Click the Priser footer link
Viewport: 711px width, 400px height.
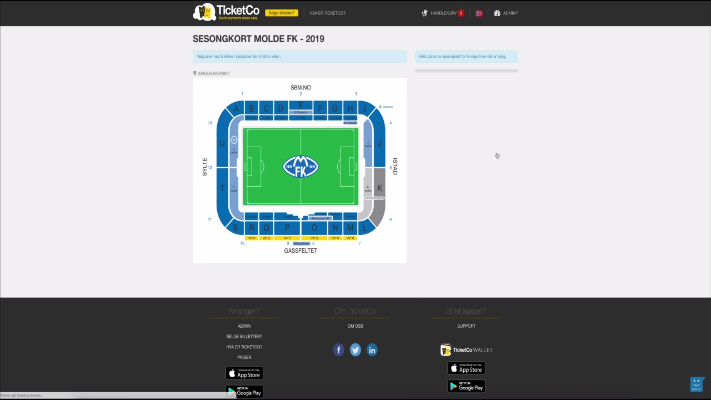(244, 356)
